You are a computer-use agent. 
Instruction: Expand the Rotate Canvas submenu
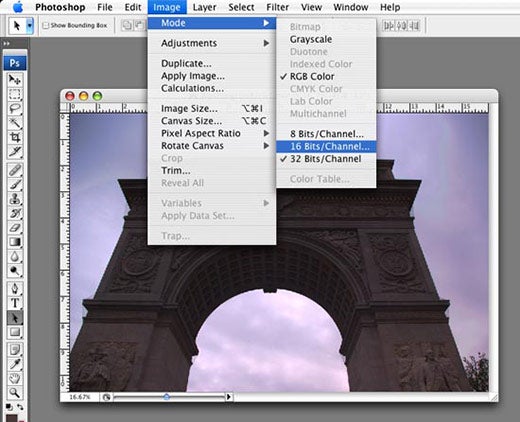point(212,146)
